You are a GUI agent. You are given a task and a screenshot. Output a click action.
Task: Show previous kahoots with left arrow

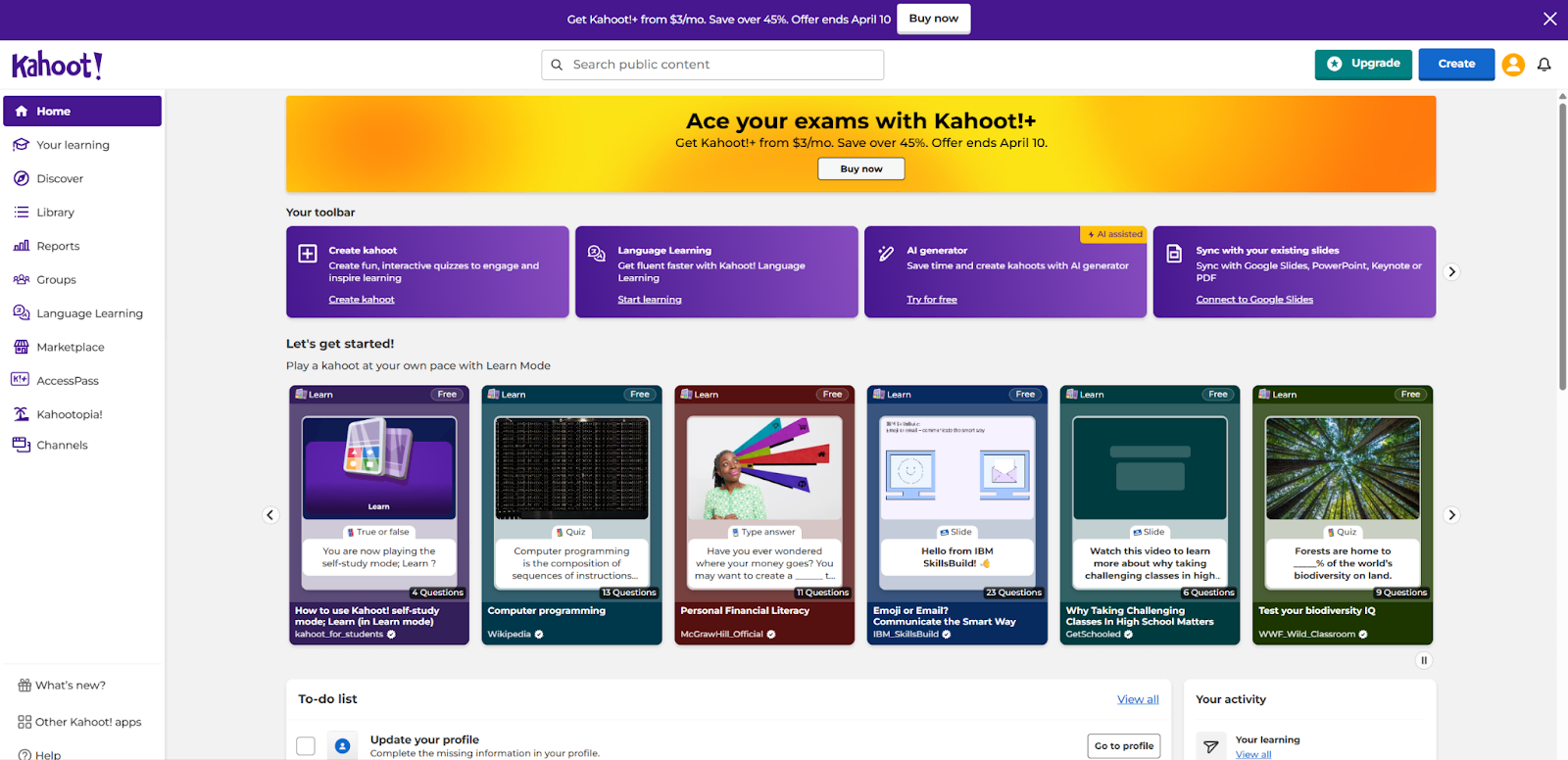point(270,515)
